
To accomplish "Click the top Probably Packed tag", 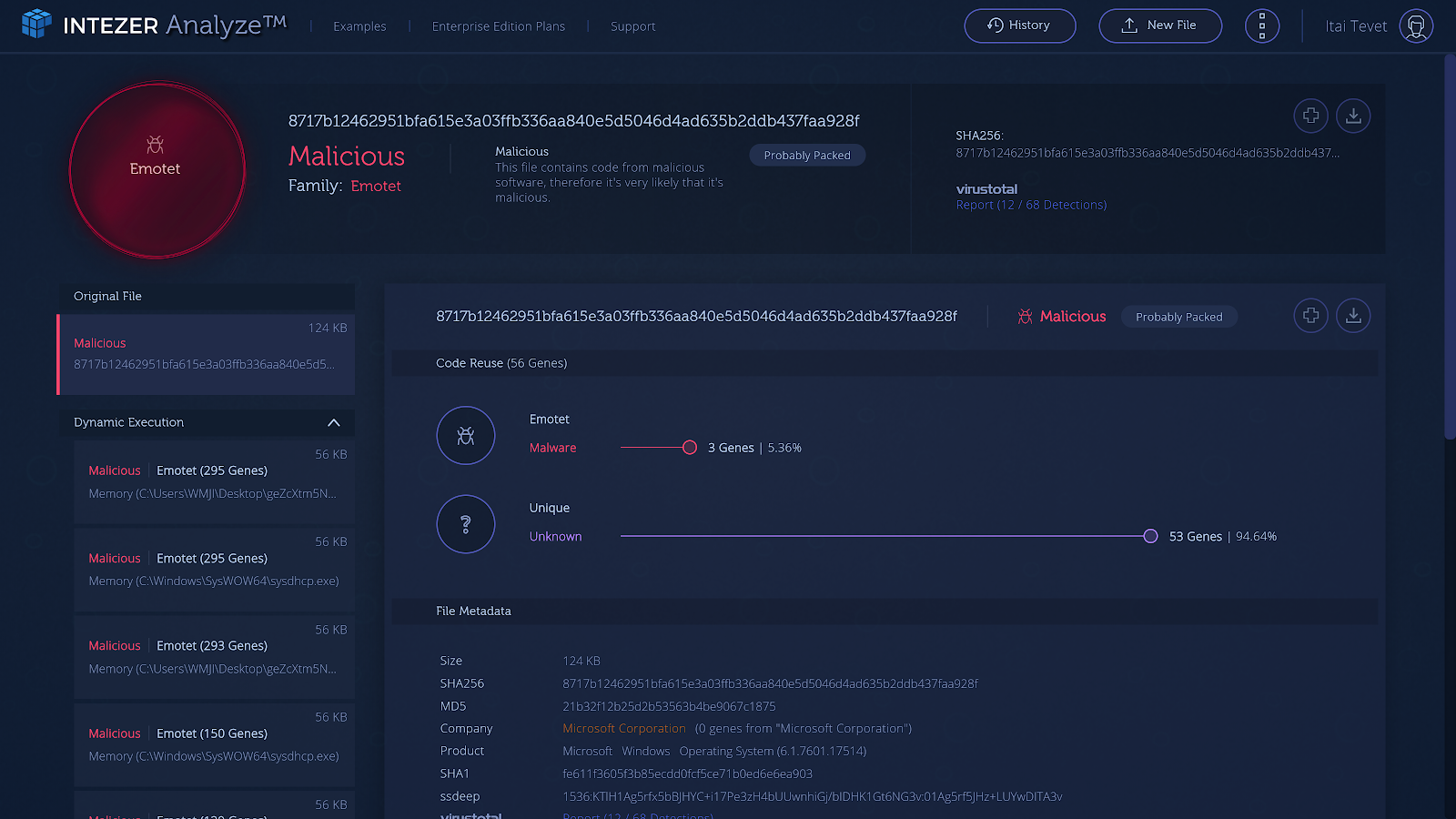I will pyautogui.click(x=807, y=156).
